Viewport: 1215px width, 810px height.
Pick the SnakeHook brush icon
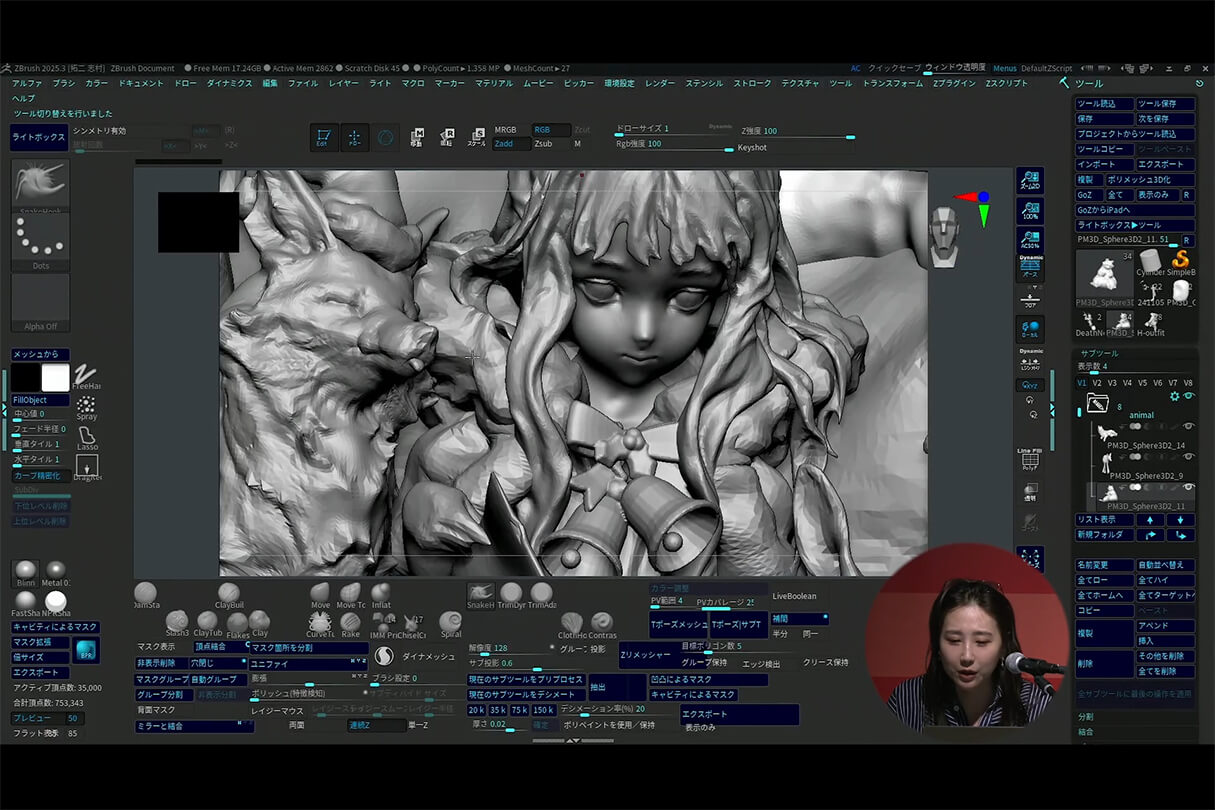coord(480,594)
